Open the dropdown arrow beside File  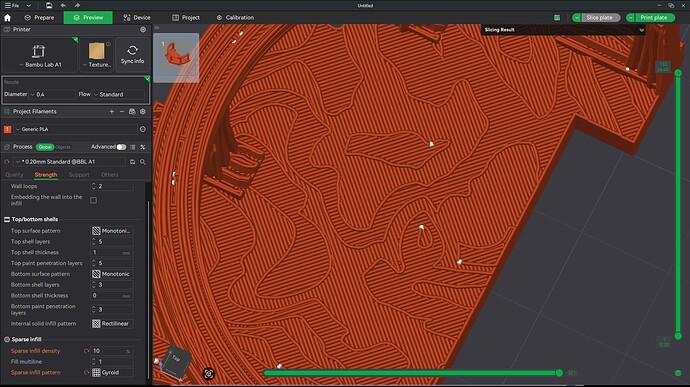29,5
